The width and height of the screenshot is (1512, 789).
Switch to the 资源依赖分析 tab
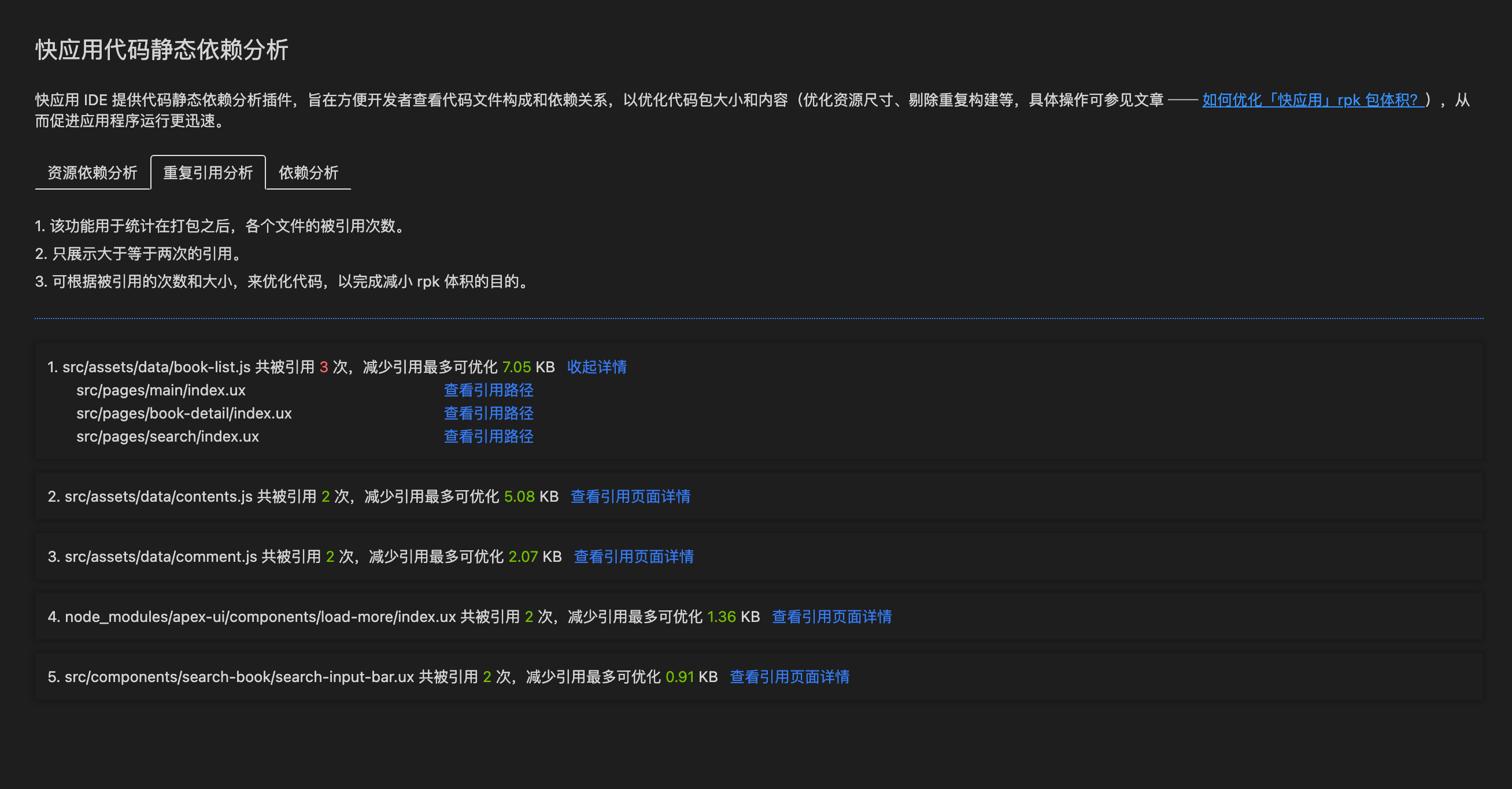pyautogui.click(x=92, y=172)
